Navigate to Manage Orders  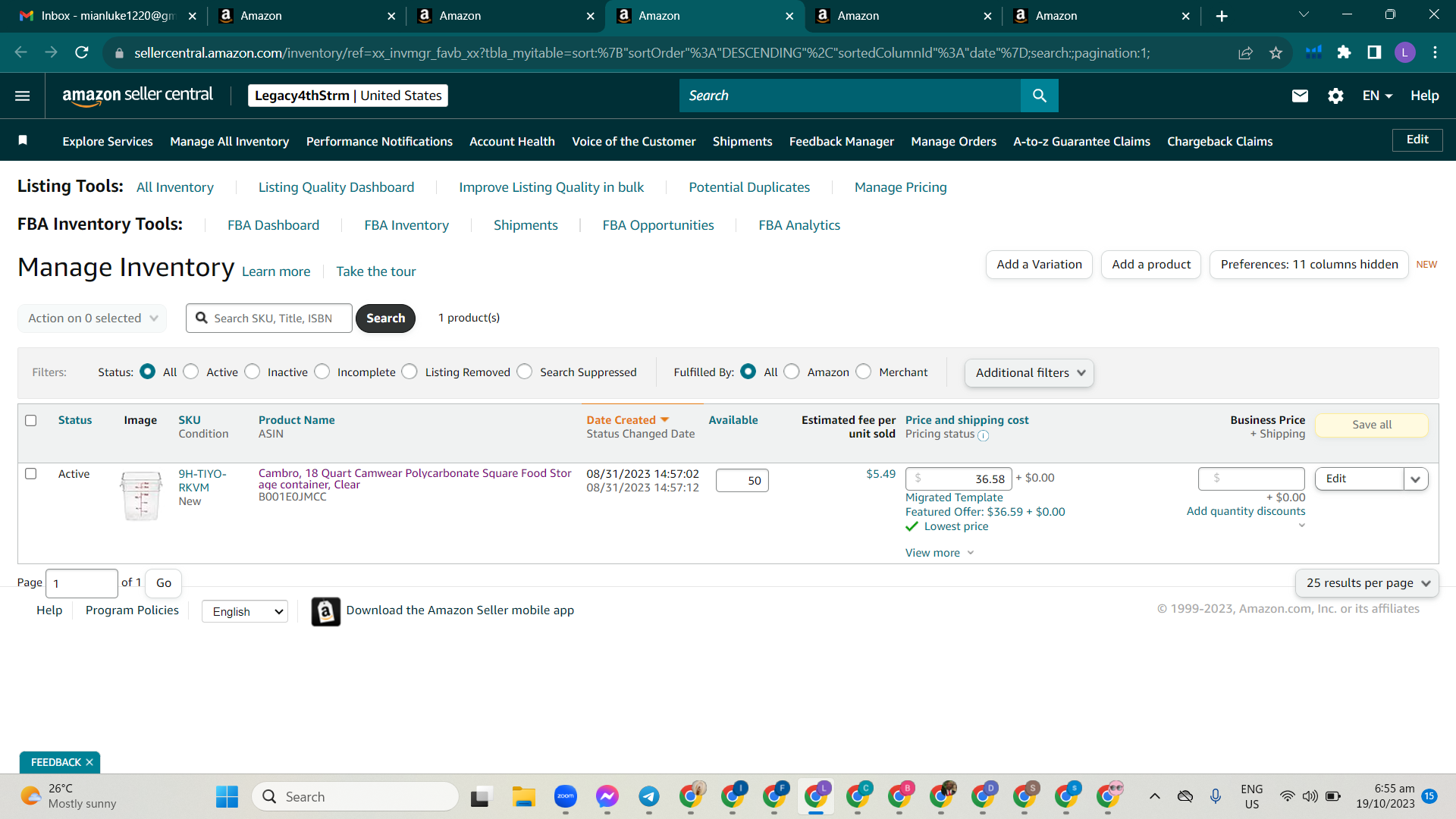tap(954, 142)
